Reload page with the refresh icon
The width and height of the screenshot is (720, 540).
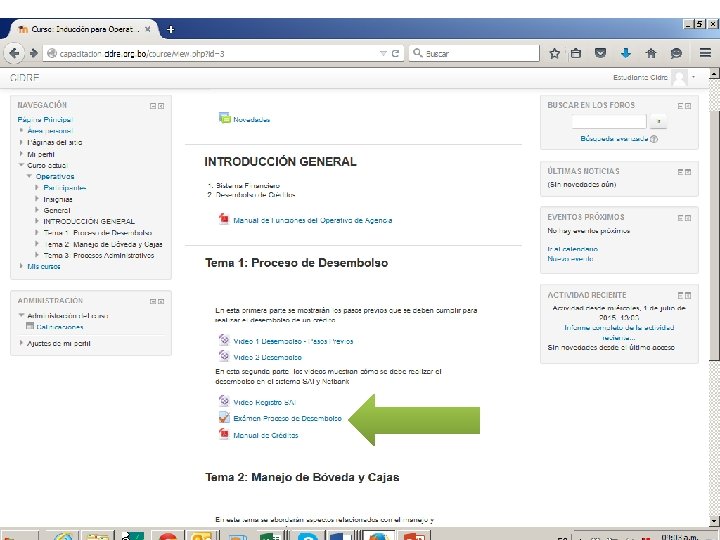[395, 53]
